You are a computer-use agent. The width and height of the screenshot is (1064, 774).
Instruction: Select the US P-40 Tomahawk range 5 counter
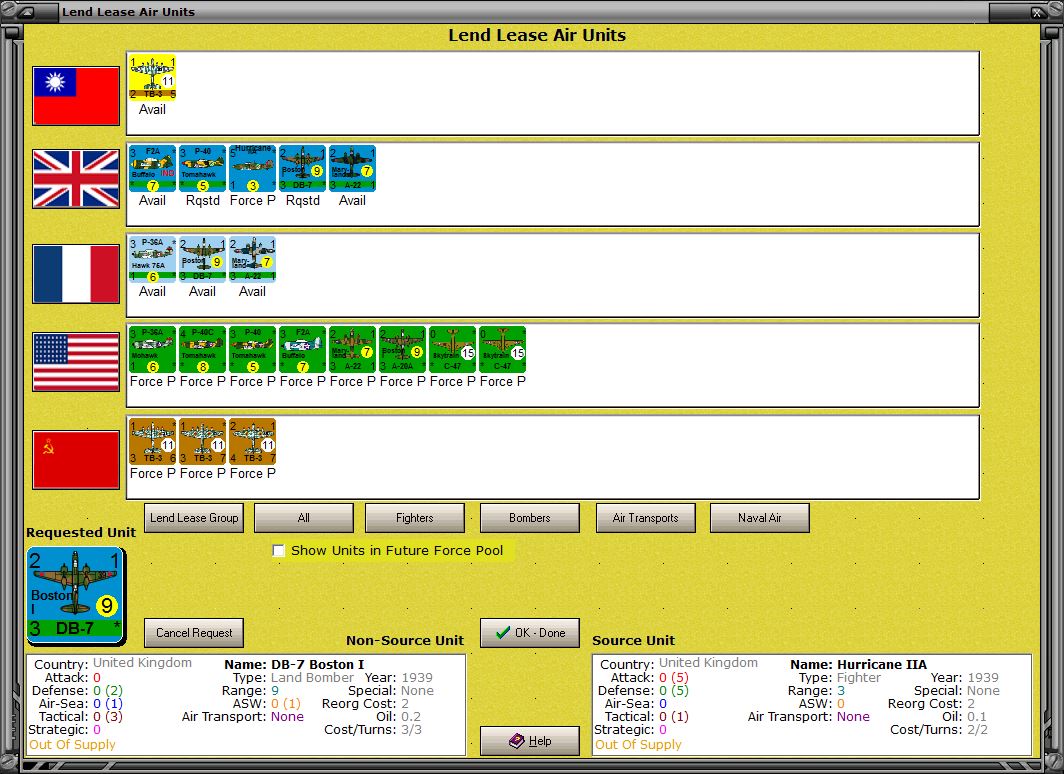pos(252,349)
